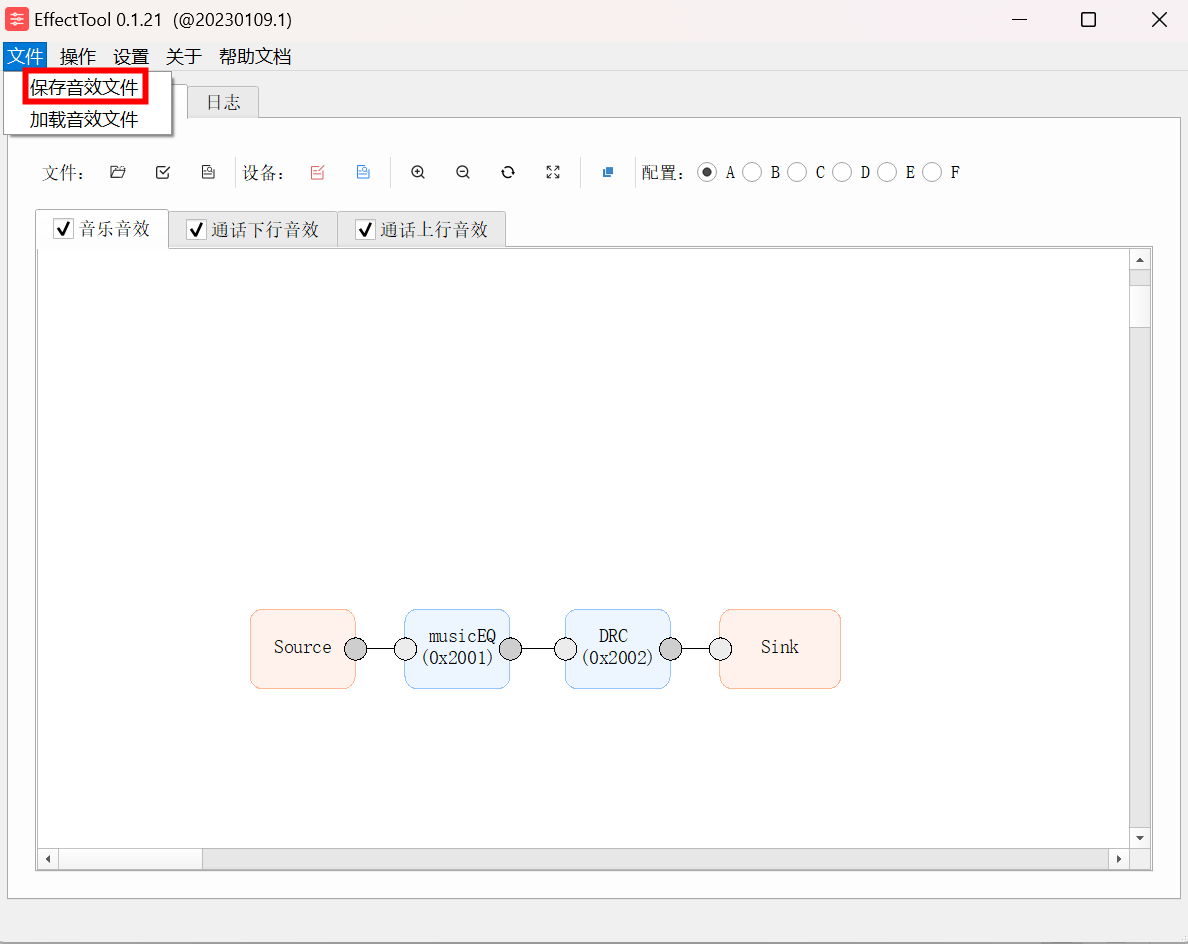Viewport: 1188px width, 944px height.
Task: Zoom in with the magnifier plus icon
Action: click(417, 172)
